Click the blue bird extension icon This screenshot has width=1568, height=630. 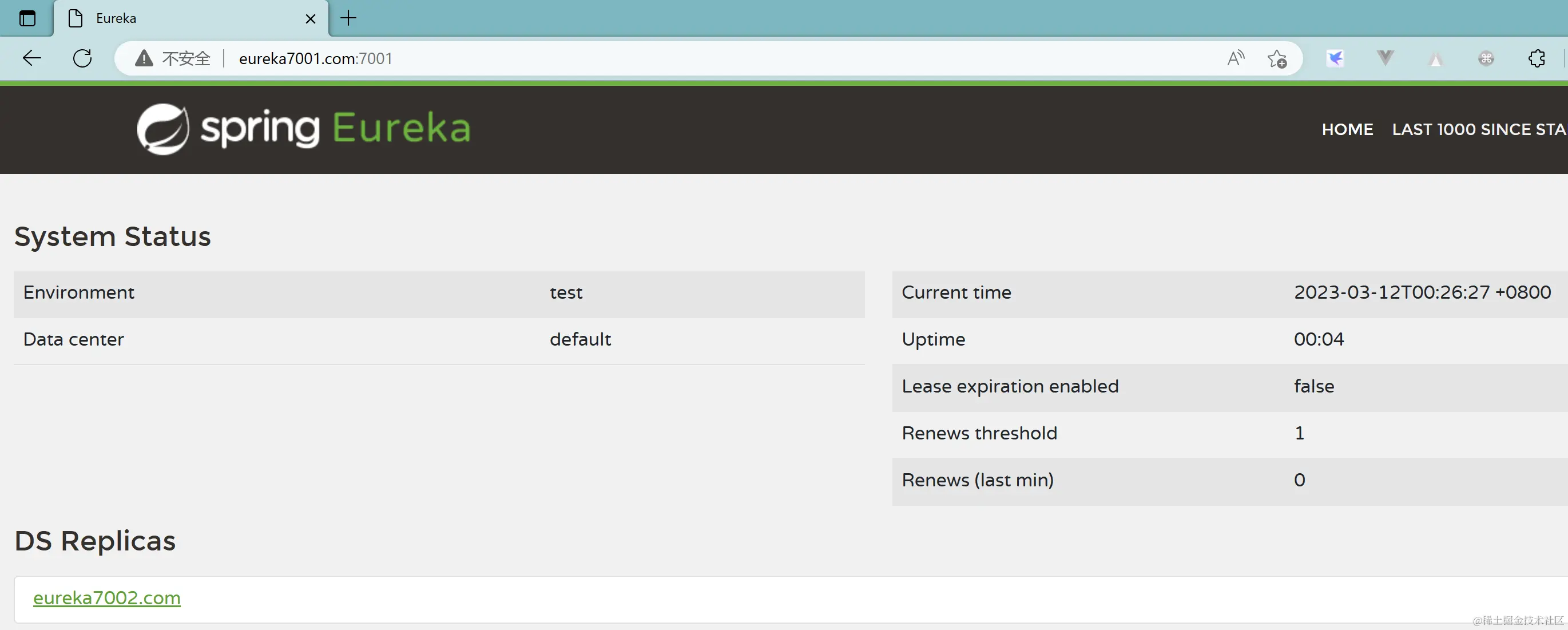[x=1335, y=58]
